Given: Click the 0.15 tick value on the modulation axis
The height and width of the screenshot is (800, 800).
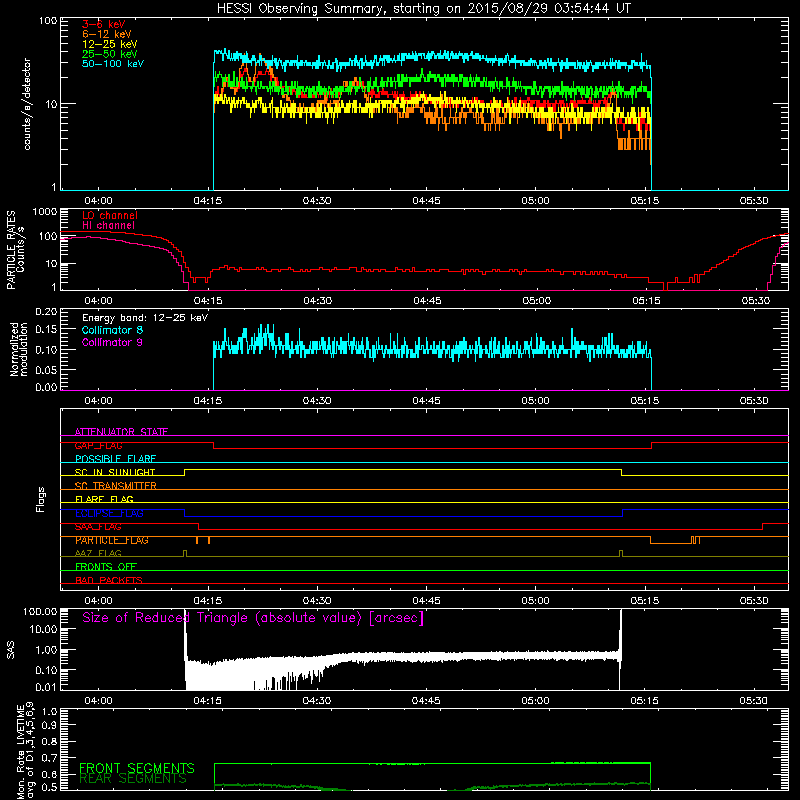Looking at the screenshot, I should coord(46,330).
